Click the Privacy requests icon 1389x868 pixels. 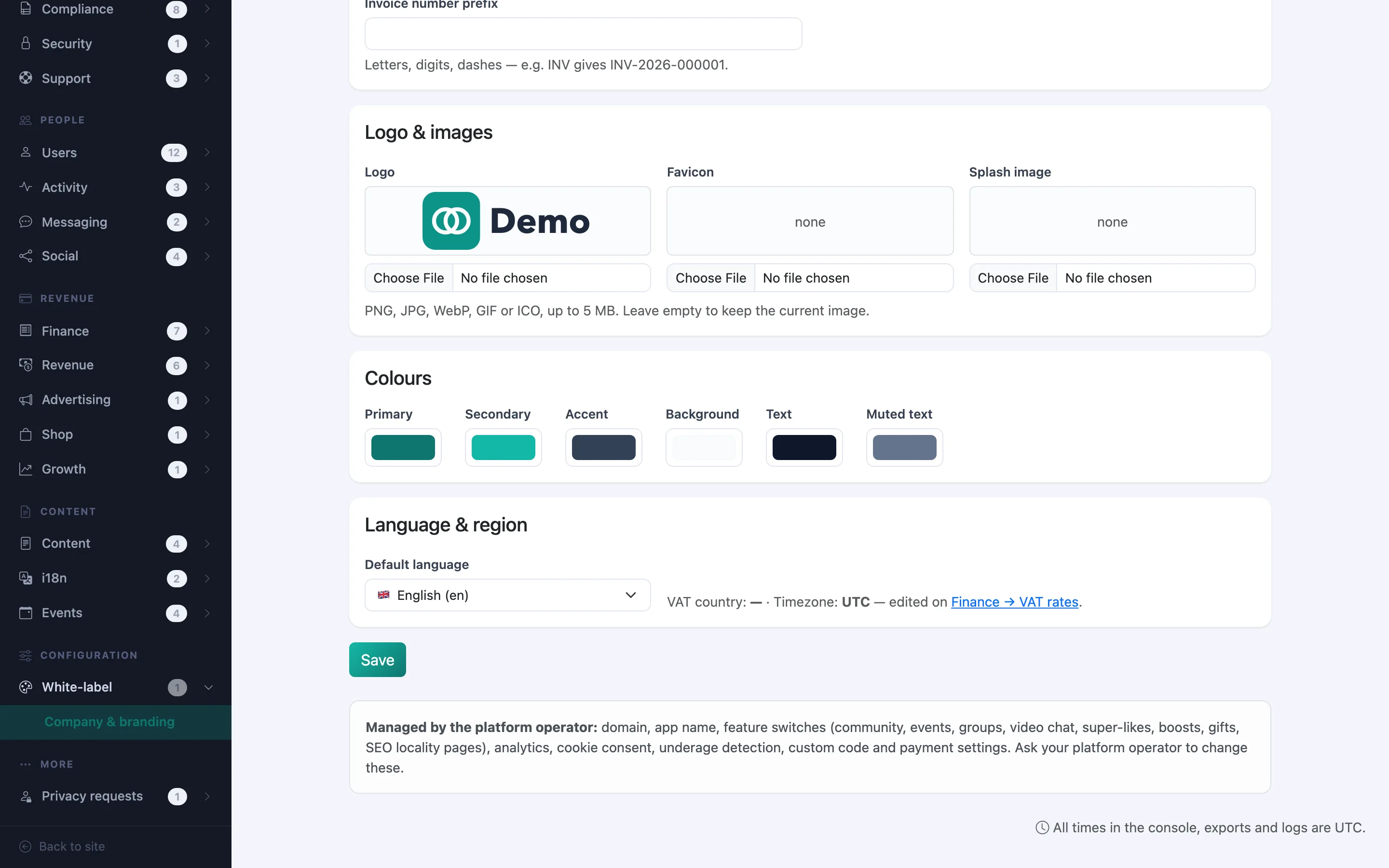coord(25,796)
